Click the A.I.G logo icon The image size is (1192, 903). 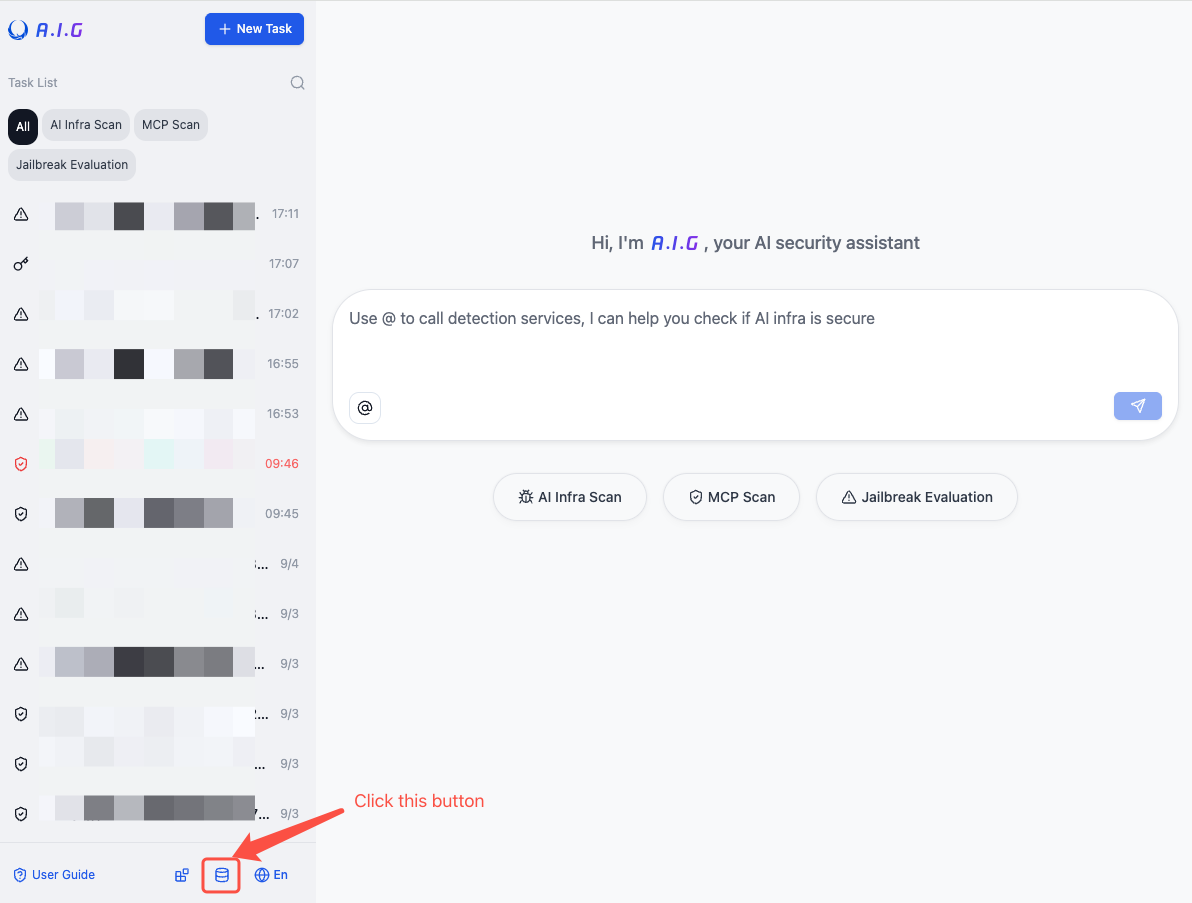(19, 30)
